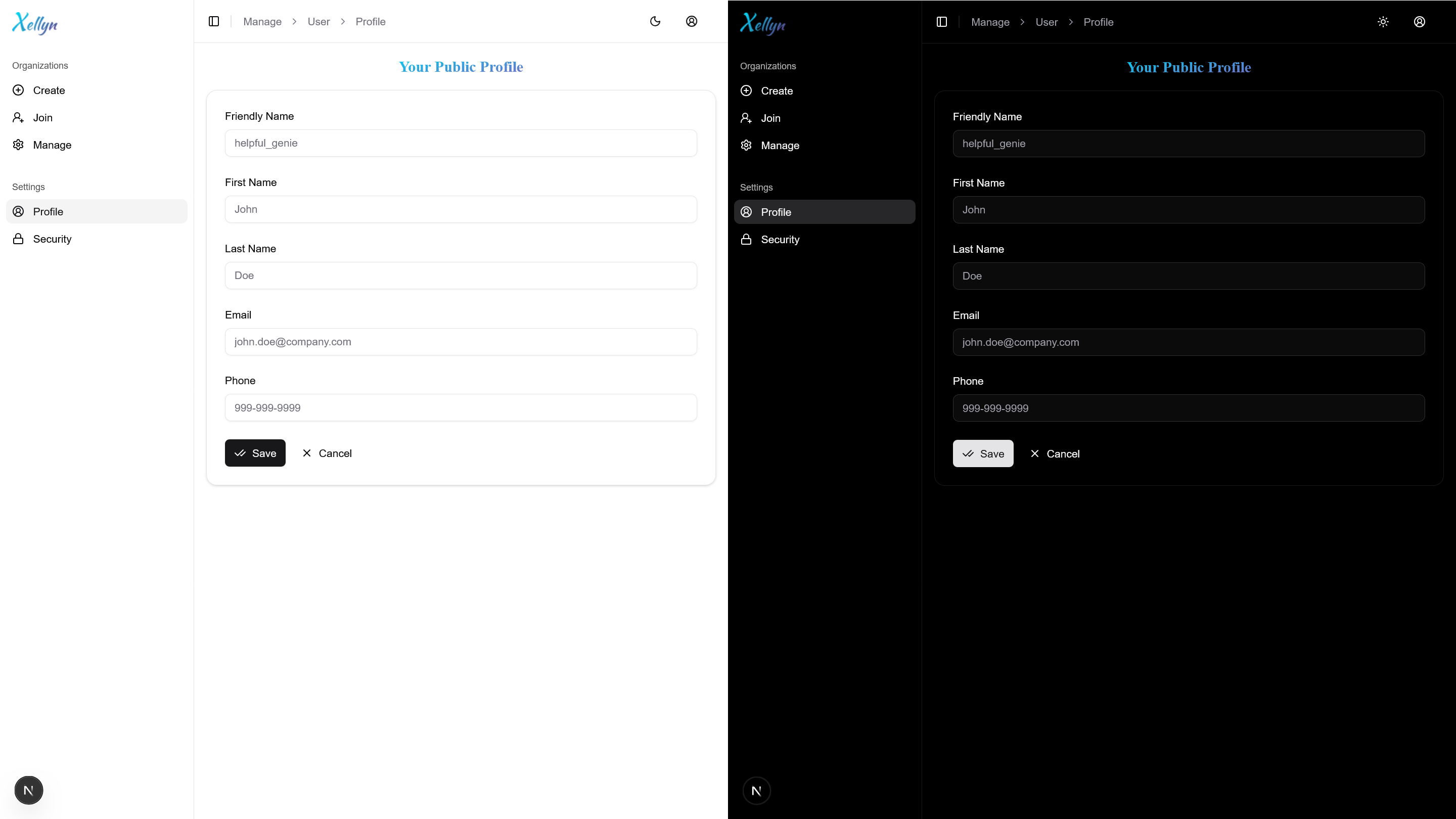Click 'Your Public Profile' heading in light window
The image size is (1456, 819).
click(461, 67)
